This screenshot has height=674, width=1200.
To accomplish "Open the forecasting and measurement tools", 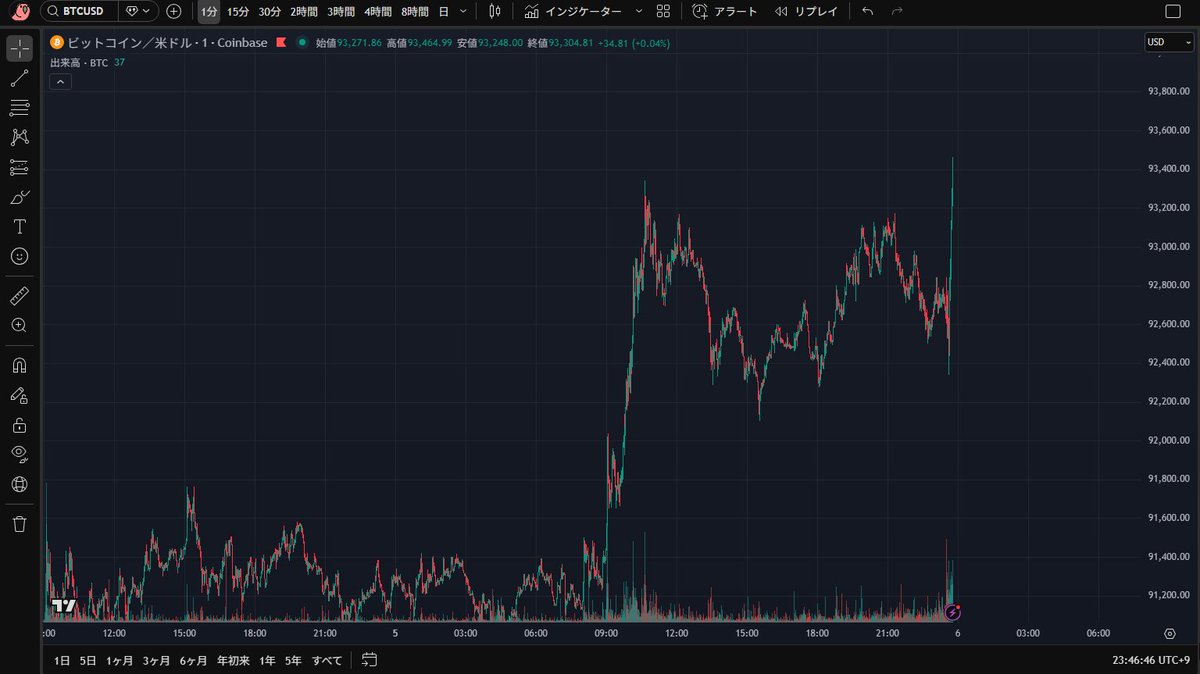I will [19, 167].
